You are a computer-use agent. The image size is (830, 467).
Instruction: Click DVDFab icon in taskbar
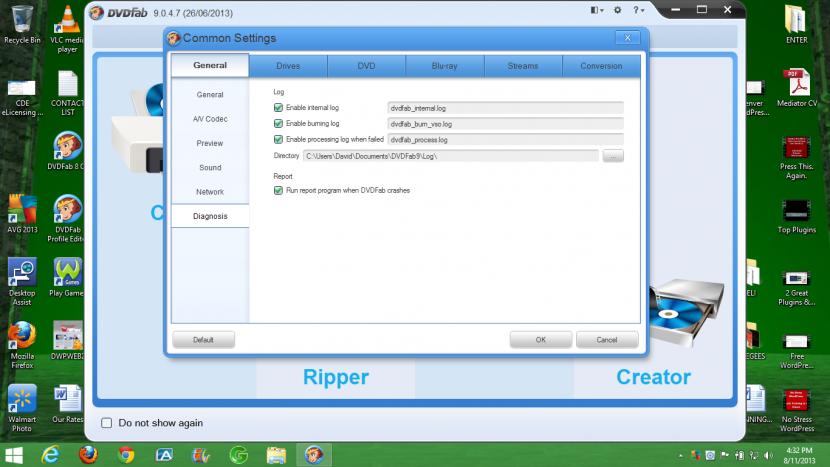[314, 455]
